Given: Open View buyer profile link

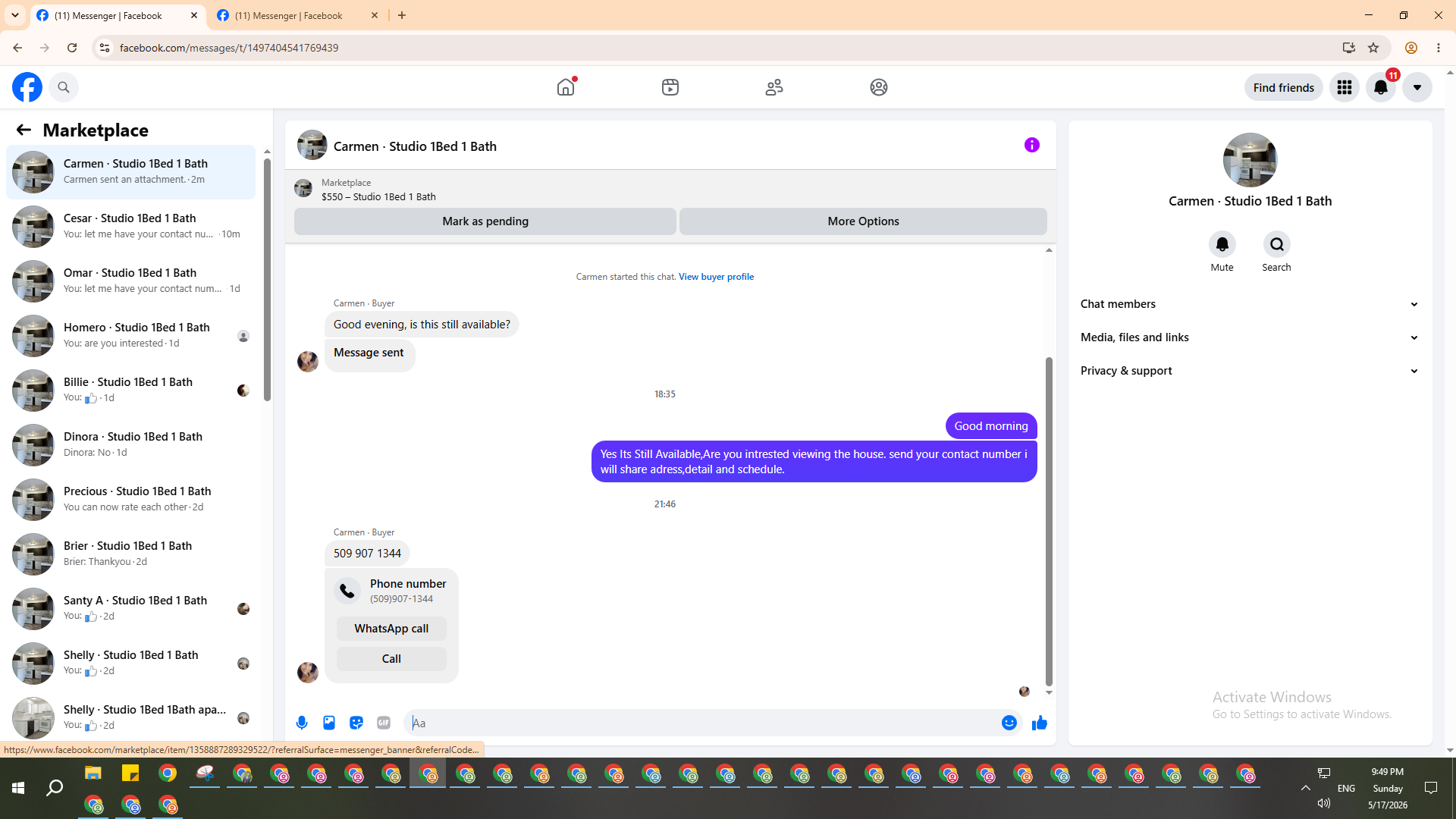Looking at the screenshot, I should pos(716,277).
